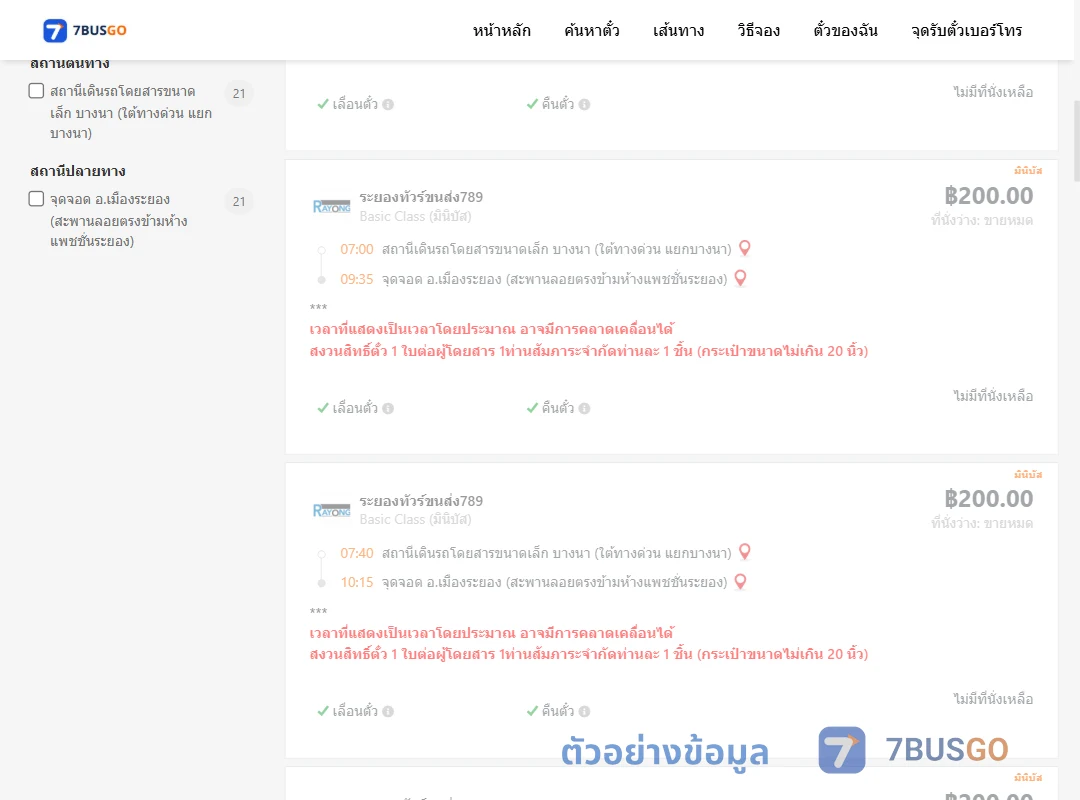The width and height of the screenshot is (1080, 800).
Task: Click เลื่อนตั๋ว info icon in 07:00 card
Action: (388, 409)
